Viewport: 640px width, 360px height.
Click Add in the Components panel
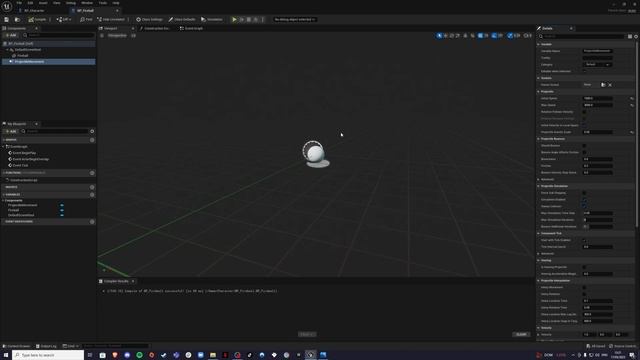pos(11,36)
